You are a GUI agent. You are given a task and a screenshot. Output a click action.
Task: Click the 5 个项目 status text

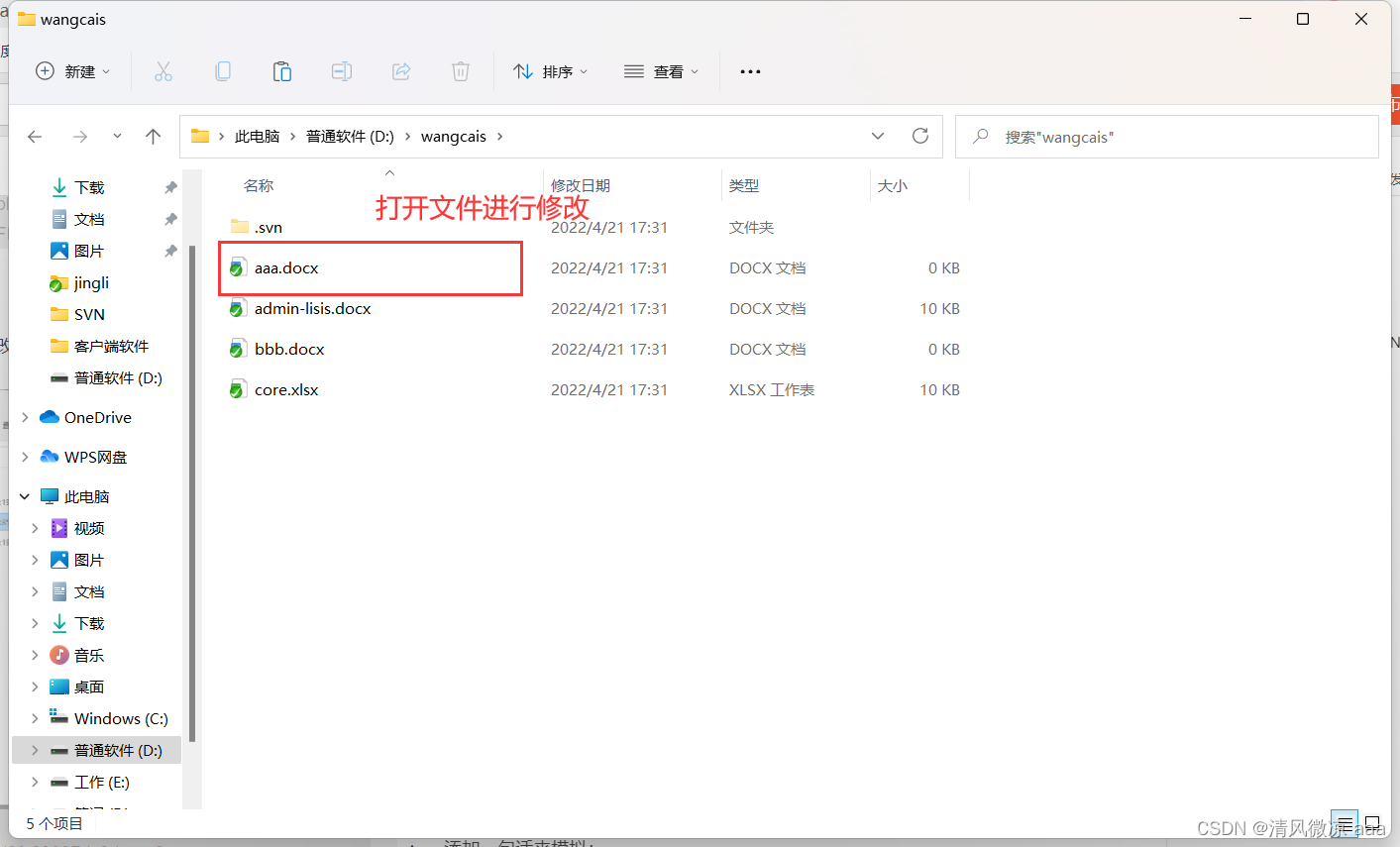click(x=54, y=823)
